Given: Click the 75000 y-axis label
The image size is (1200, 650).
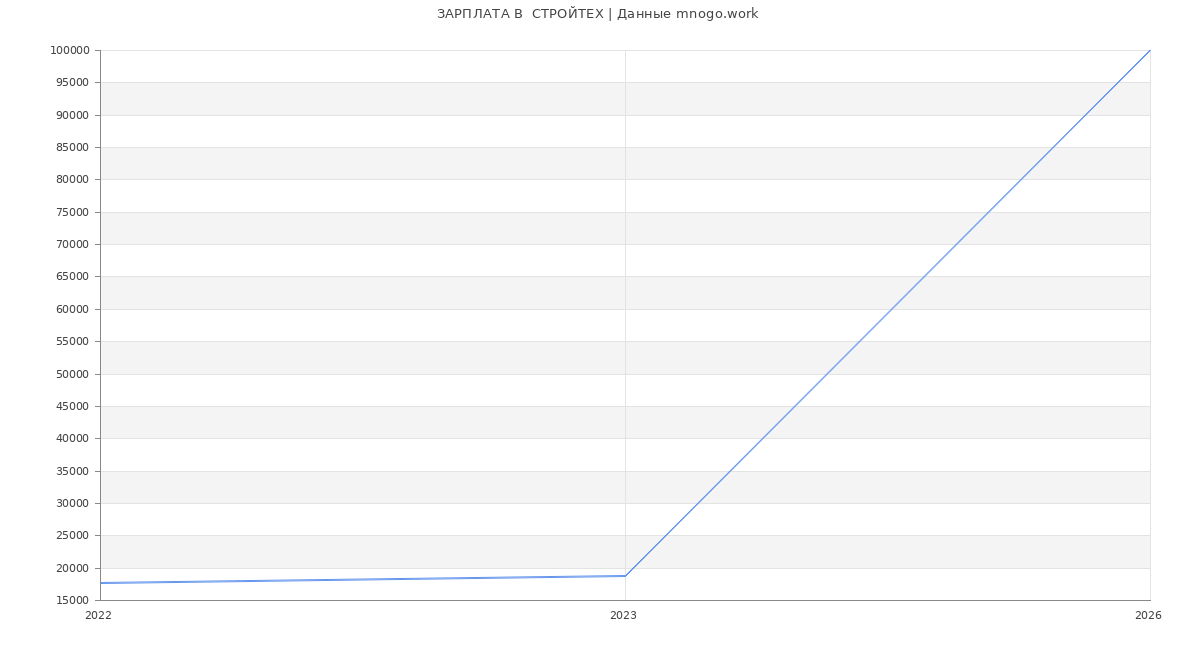Looking at the screenshot, I should [72, 212].
